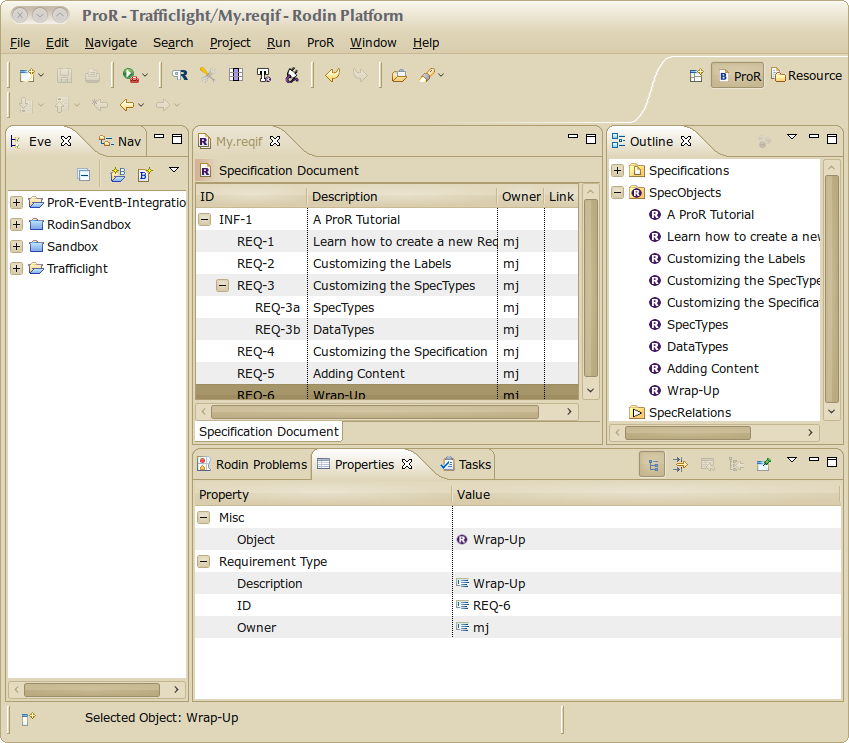Expand the Trafficlight project
This screenshot has width=849, height=743.
[x=17, y=269]
